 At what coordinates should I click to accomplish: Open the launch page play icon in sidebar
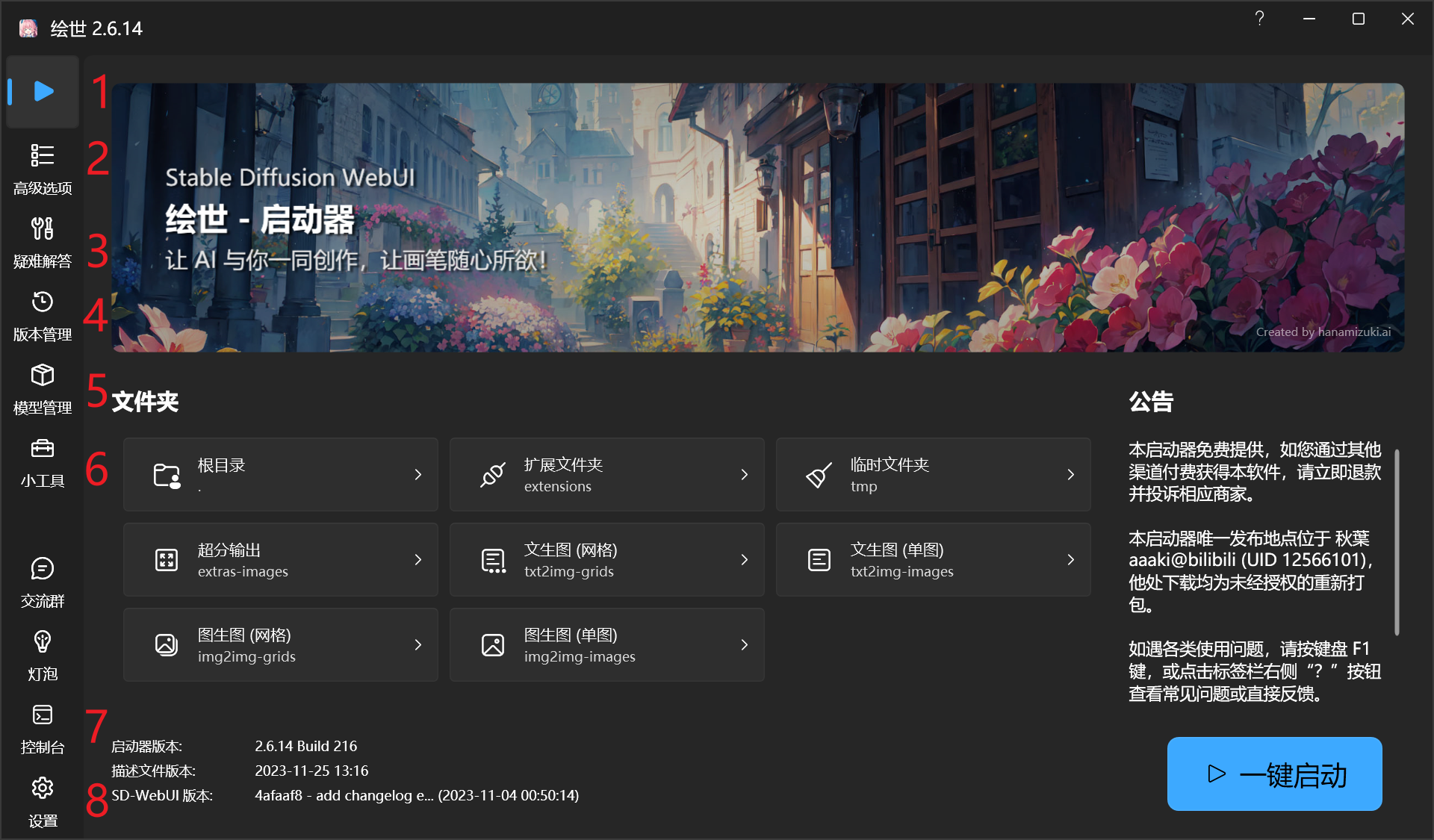pyautogui.click(x=43, y=92)
